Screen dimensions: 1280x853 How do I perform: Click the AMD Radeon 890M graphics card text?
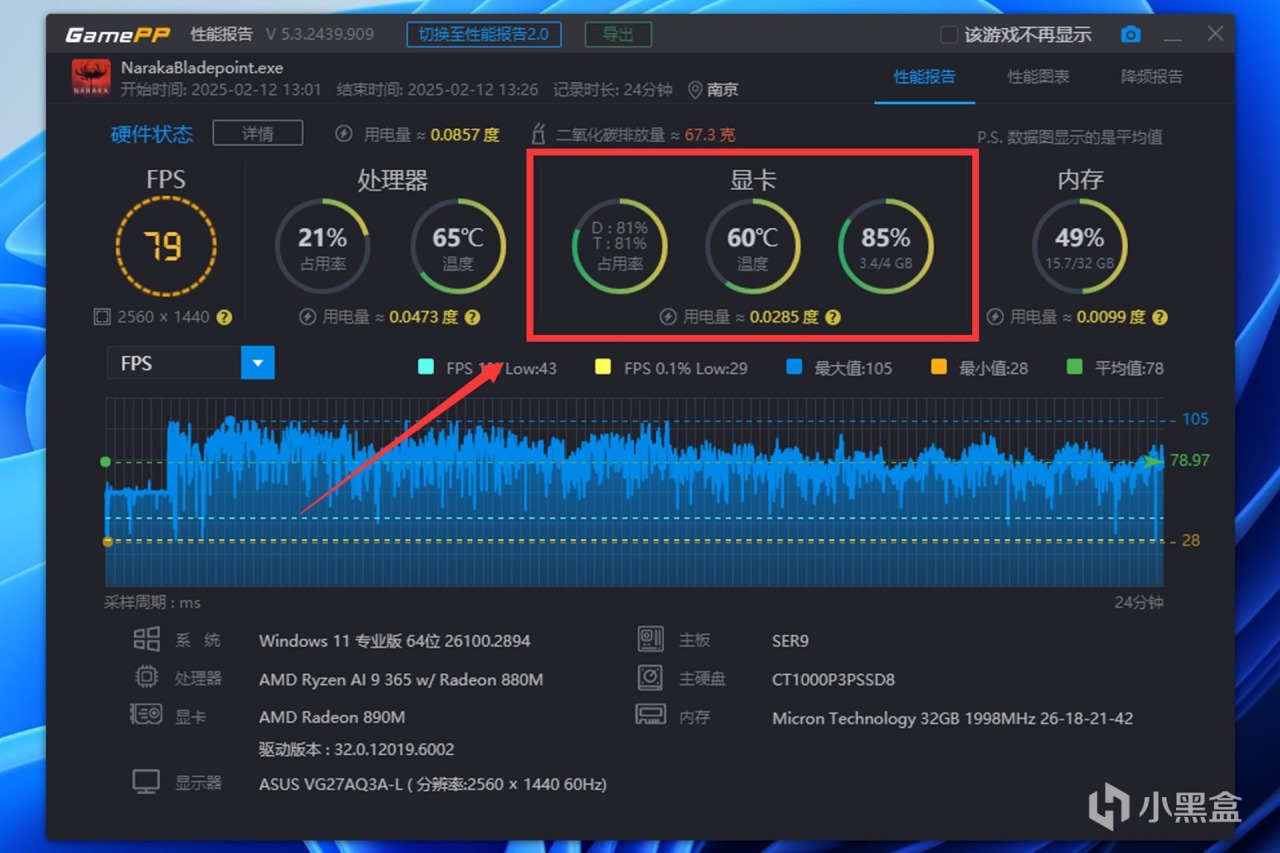coord(332,717)
